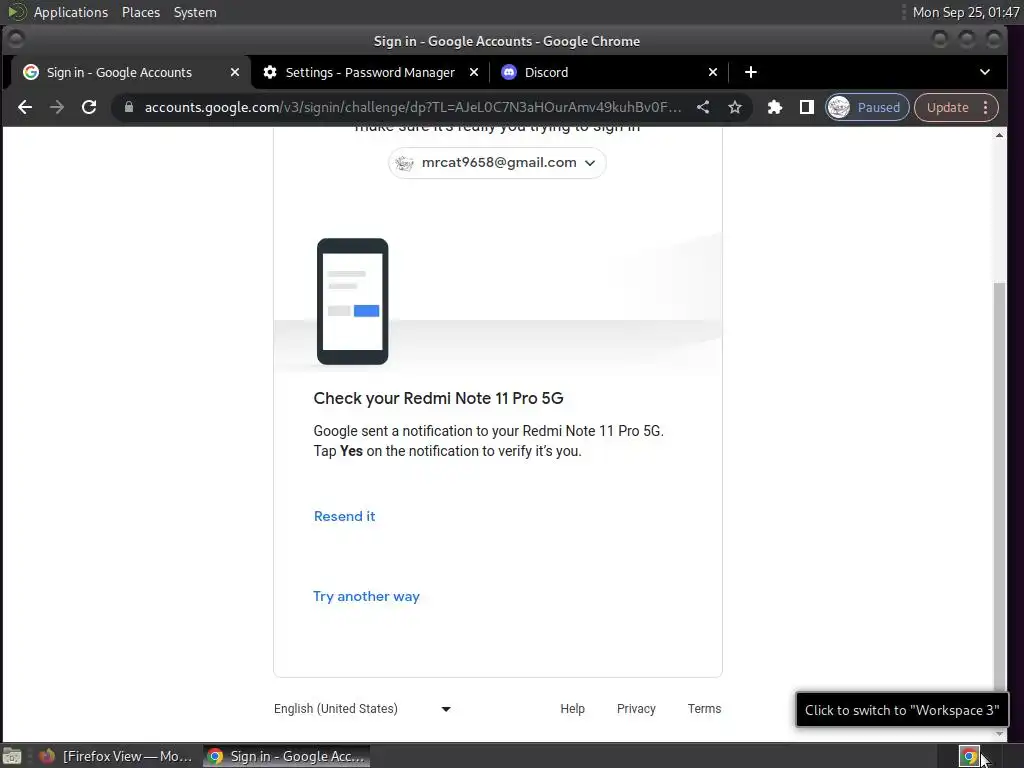Share this page using the share icon

pos(703,107)
